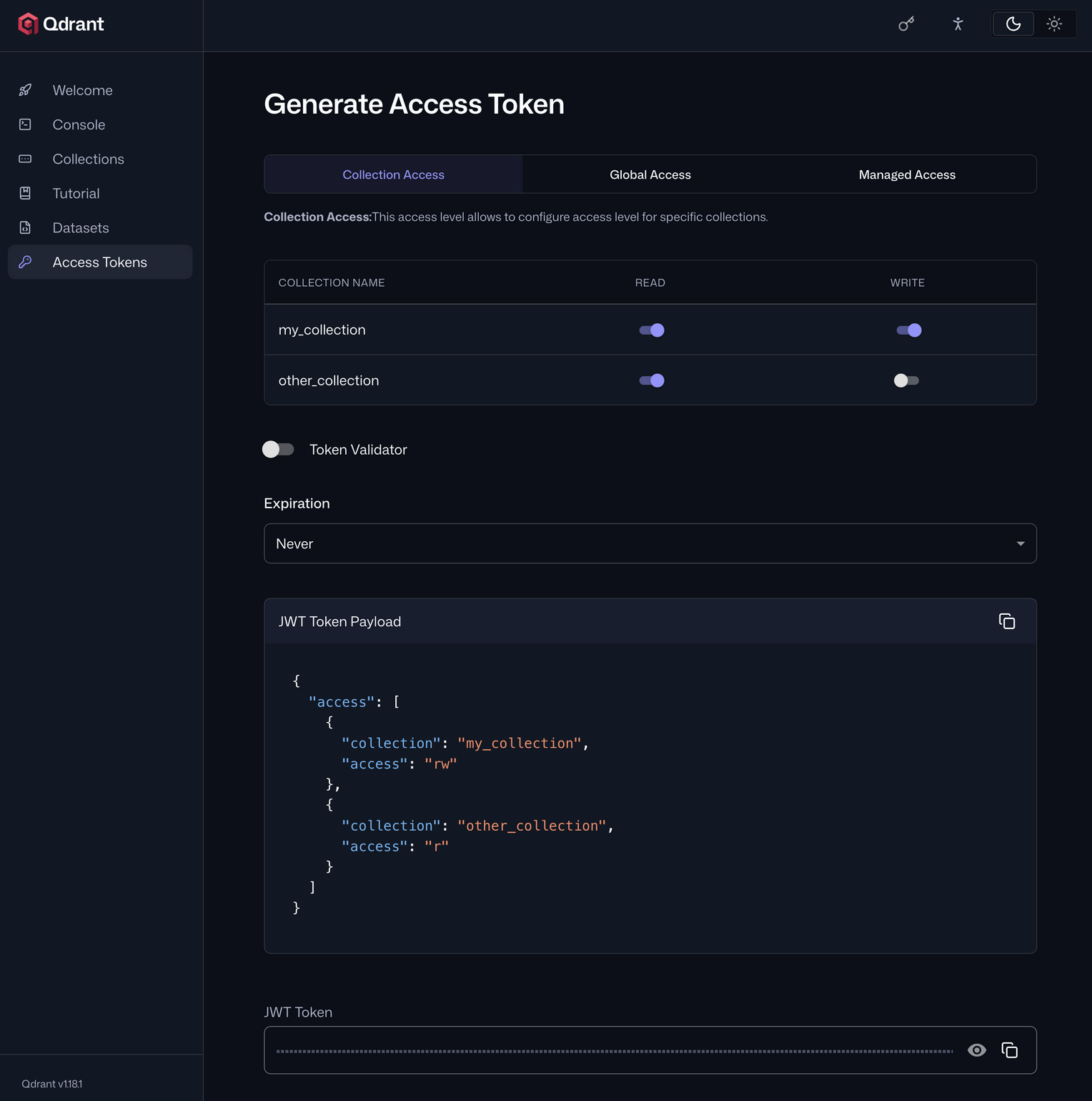Click the Tutorial book icon
The image size is (1092, 1101).
pos(25,193)
